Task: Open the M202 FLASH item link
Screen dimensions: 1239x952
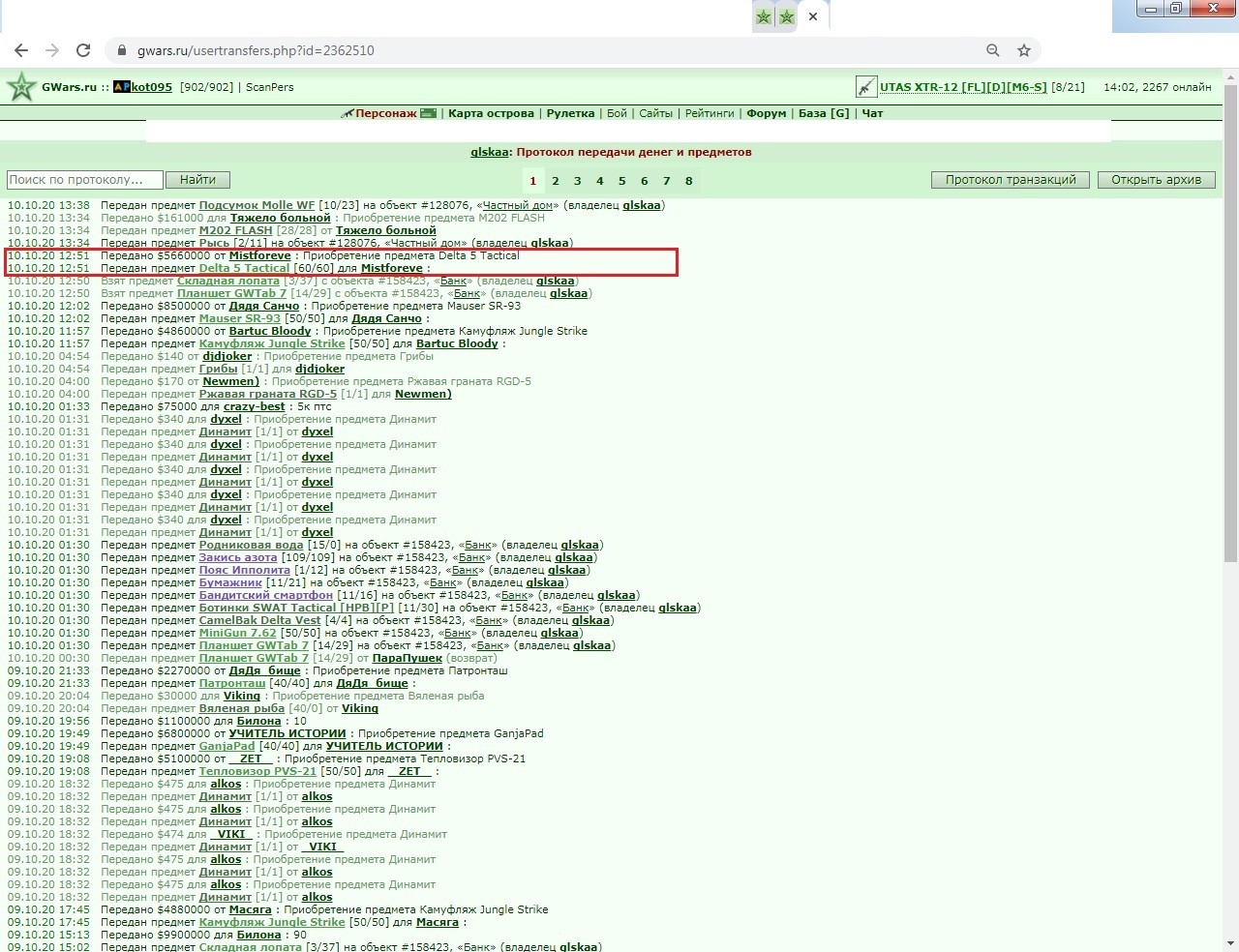Action: coord(235,230)
